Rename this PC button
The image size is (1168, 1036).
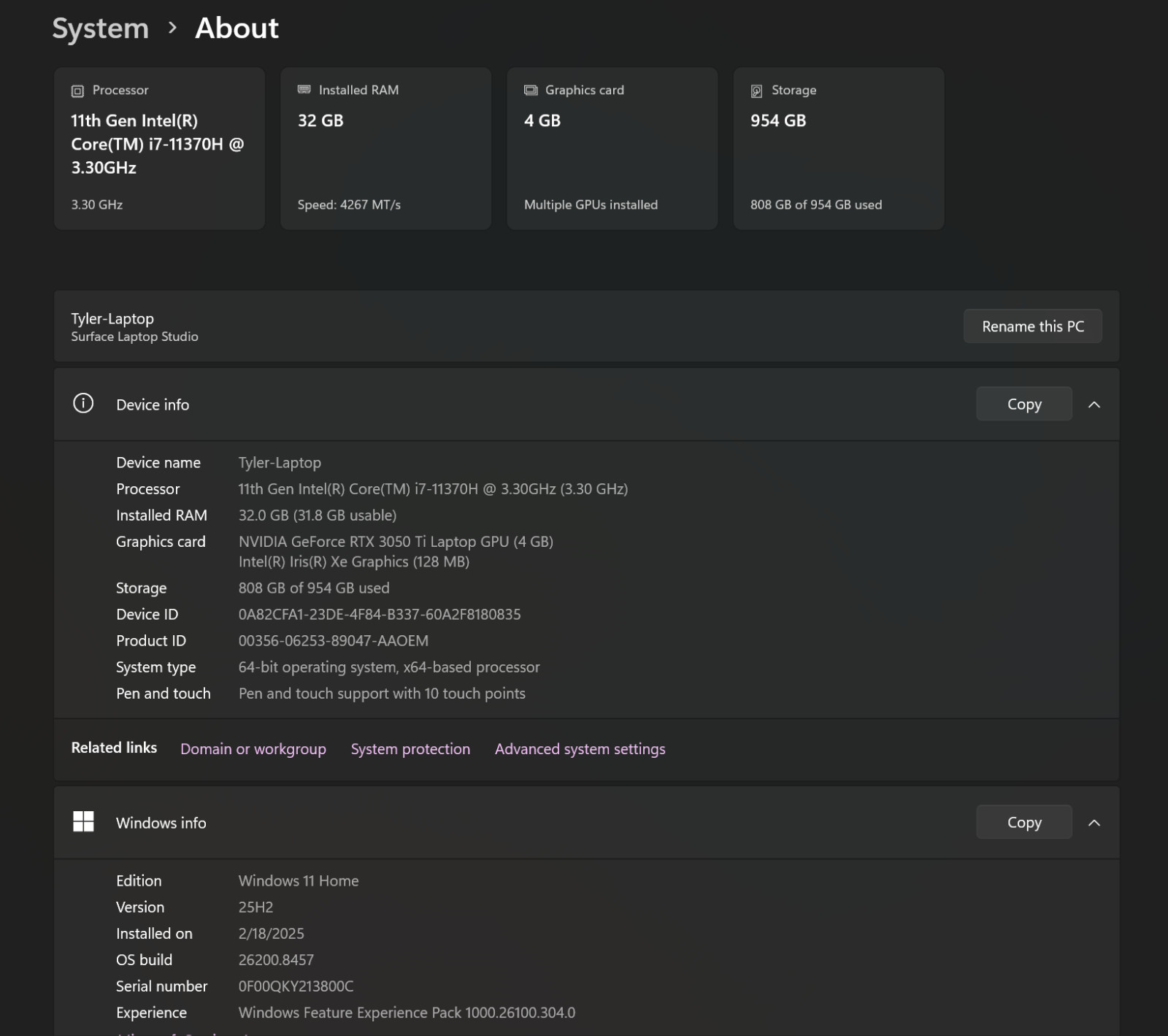pyautogui.click(x=1033, y=326)
